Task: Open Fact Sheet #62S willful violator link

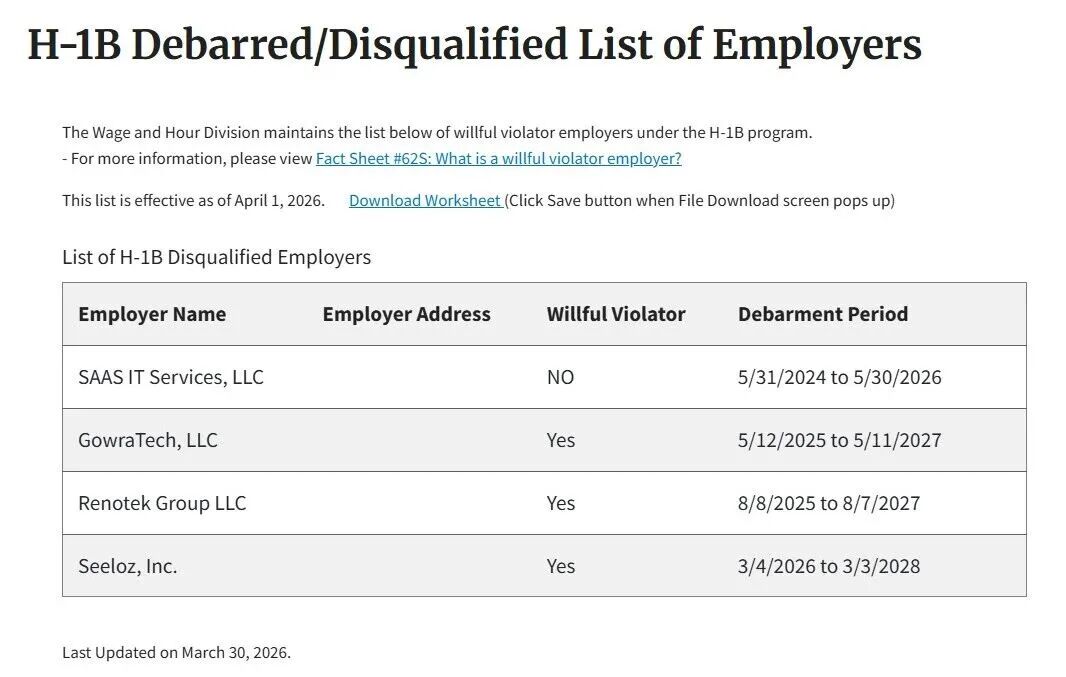Action: (498, 158)
